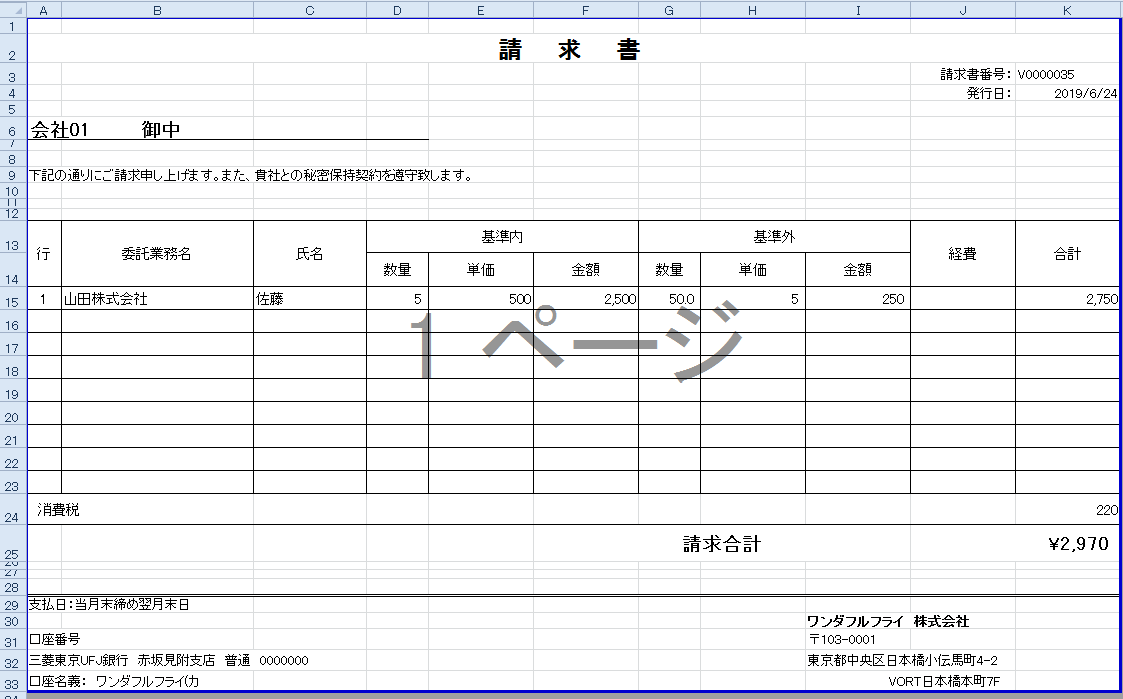1123x699 pixels.
Task: Select row 2 header
Action: click(x=13, y=49)
